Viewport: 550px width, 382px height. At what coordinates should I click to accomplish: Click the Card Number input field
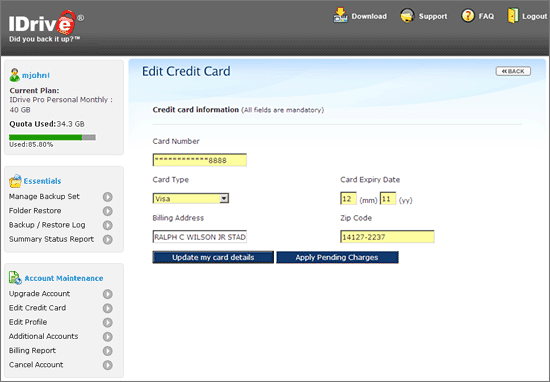pyautogui.click(x=200, y=160)
